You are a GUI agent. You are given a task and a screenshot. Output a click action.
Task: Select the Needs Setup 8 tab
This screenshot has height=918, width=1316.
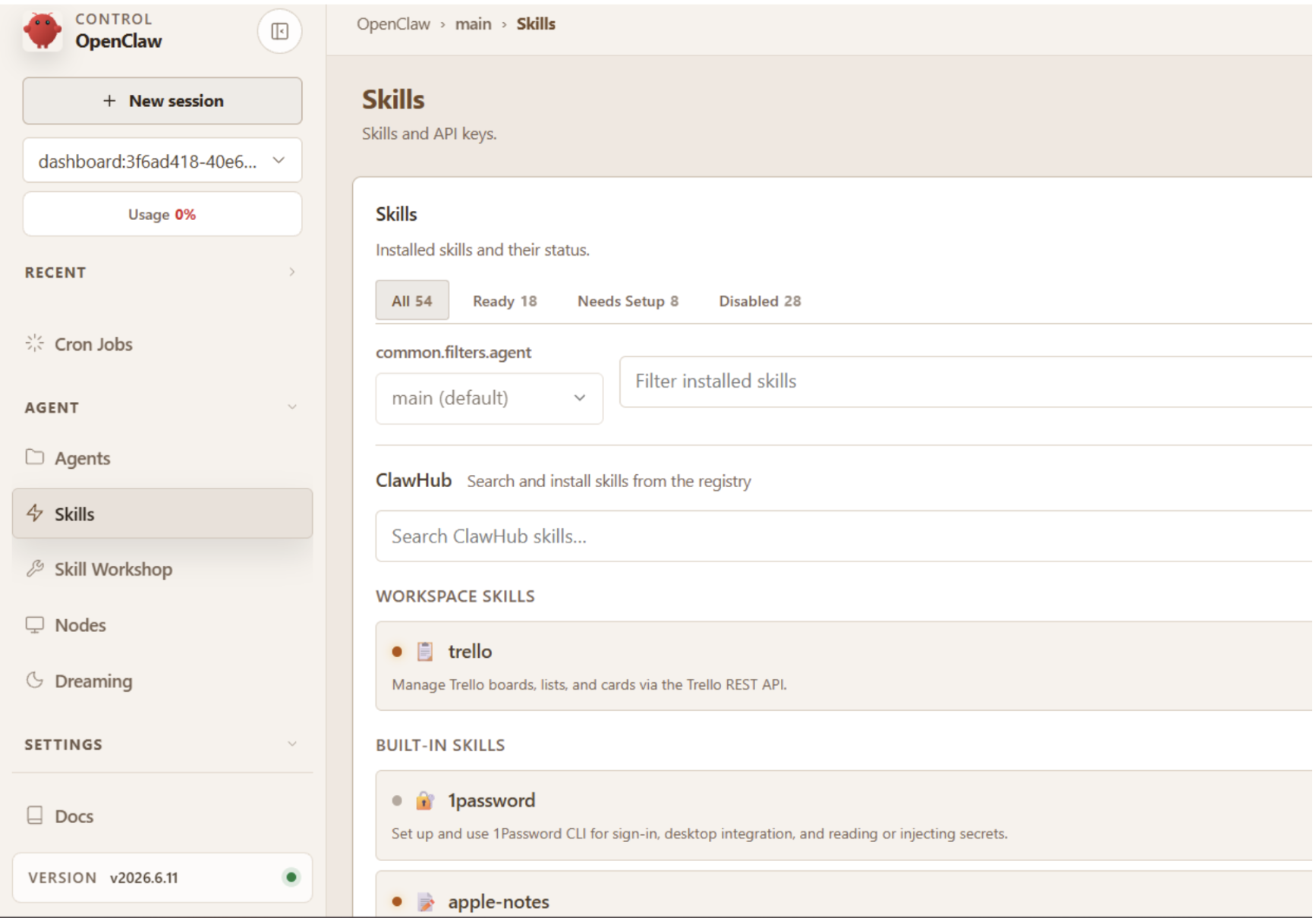(628, 301)
